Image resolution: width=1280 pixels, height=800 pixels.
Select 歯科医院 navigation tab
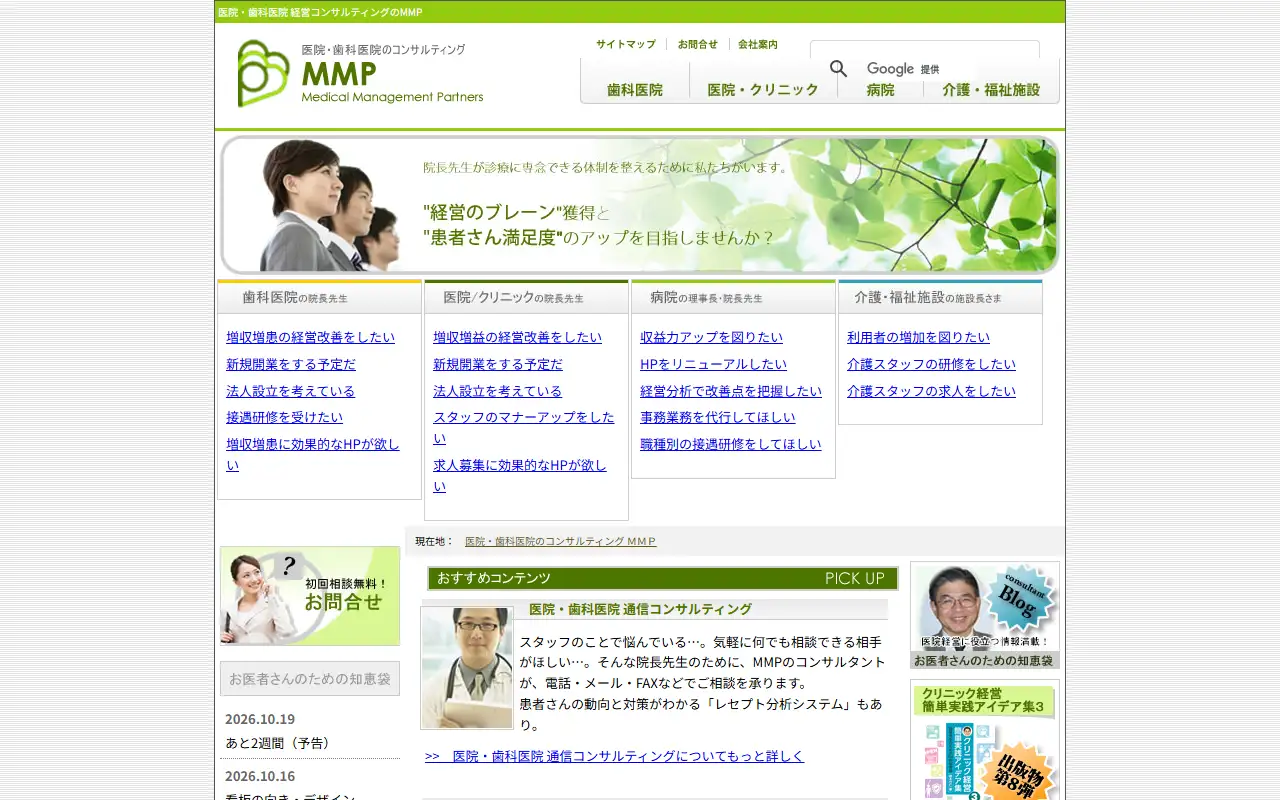click(x=635, y=82)
